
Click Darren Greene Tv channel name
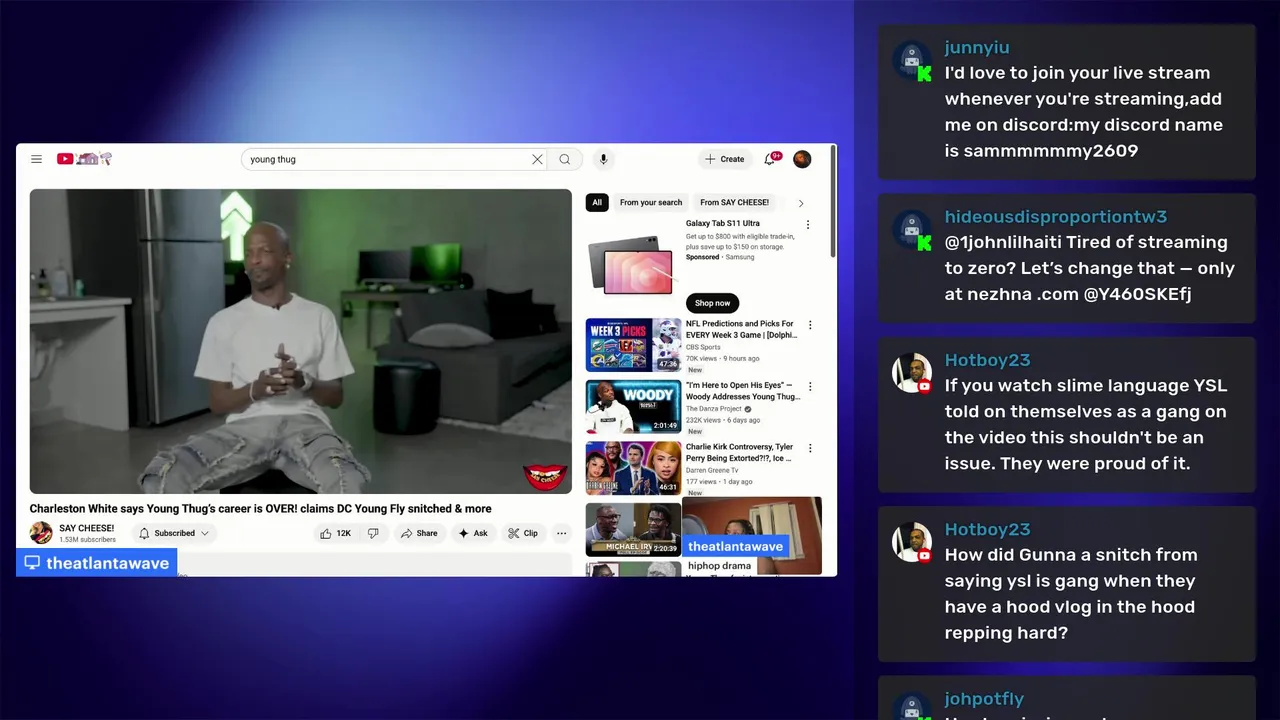point(712,470)
